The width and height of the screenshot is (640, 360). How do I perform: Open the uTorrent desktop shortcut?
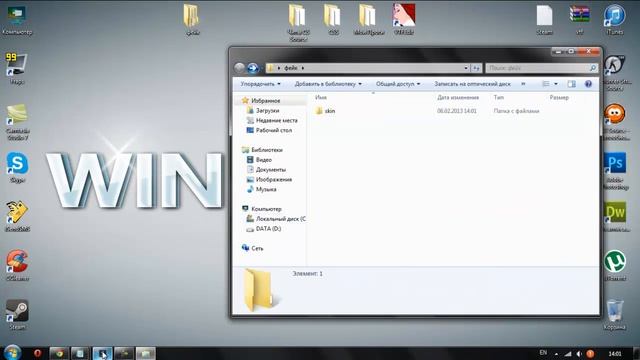(x=615, y=265)
